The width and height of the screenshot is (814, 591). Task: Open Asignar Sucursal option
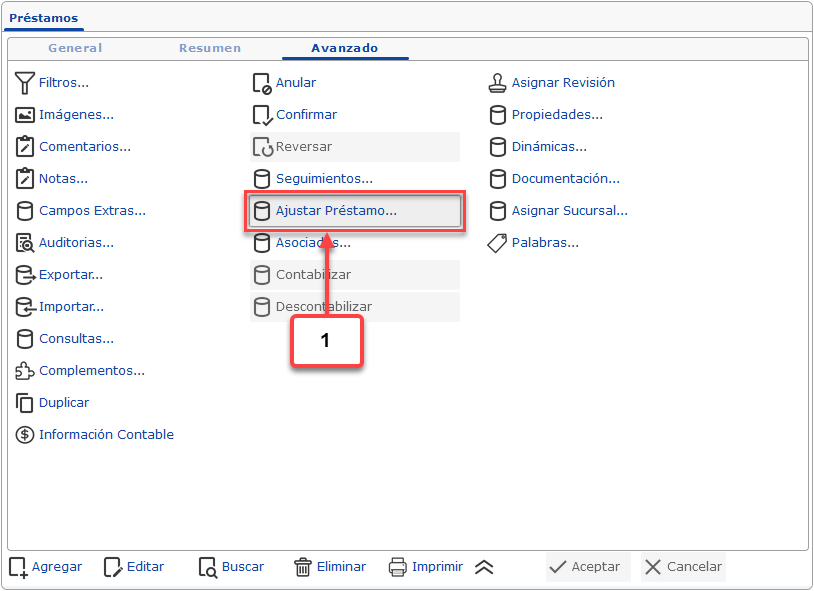point(569,211)
